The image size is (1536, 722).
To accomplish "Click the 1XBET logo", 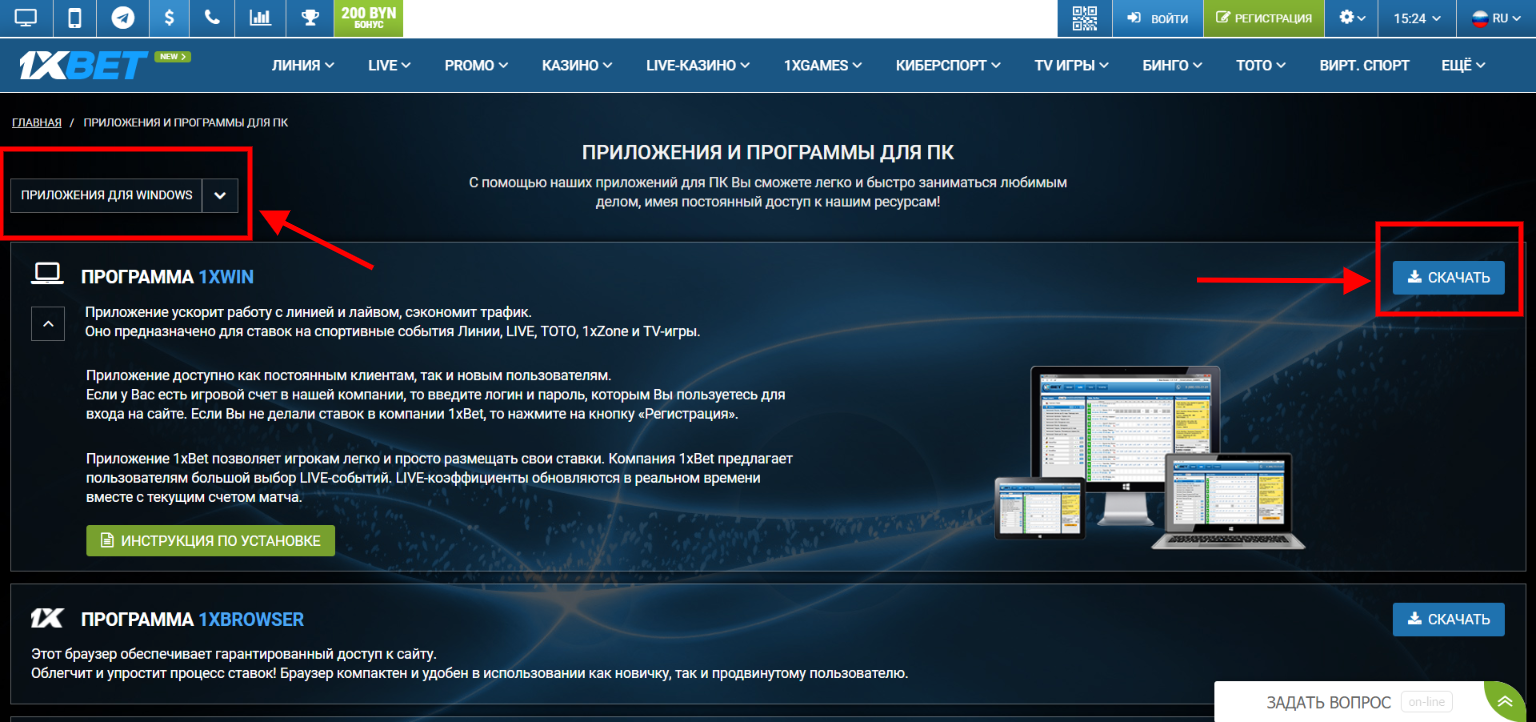I will coord(84,65).
